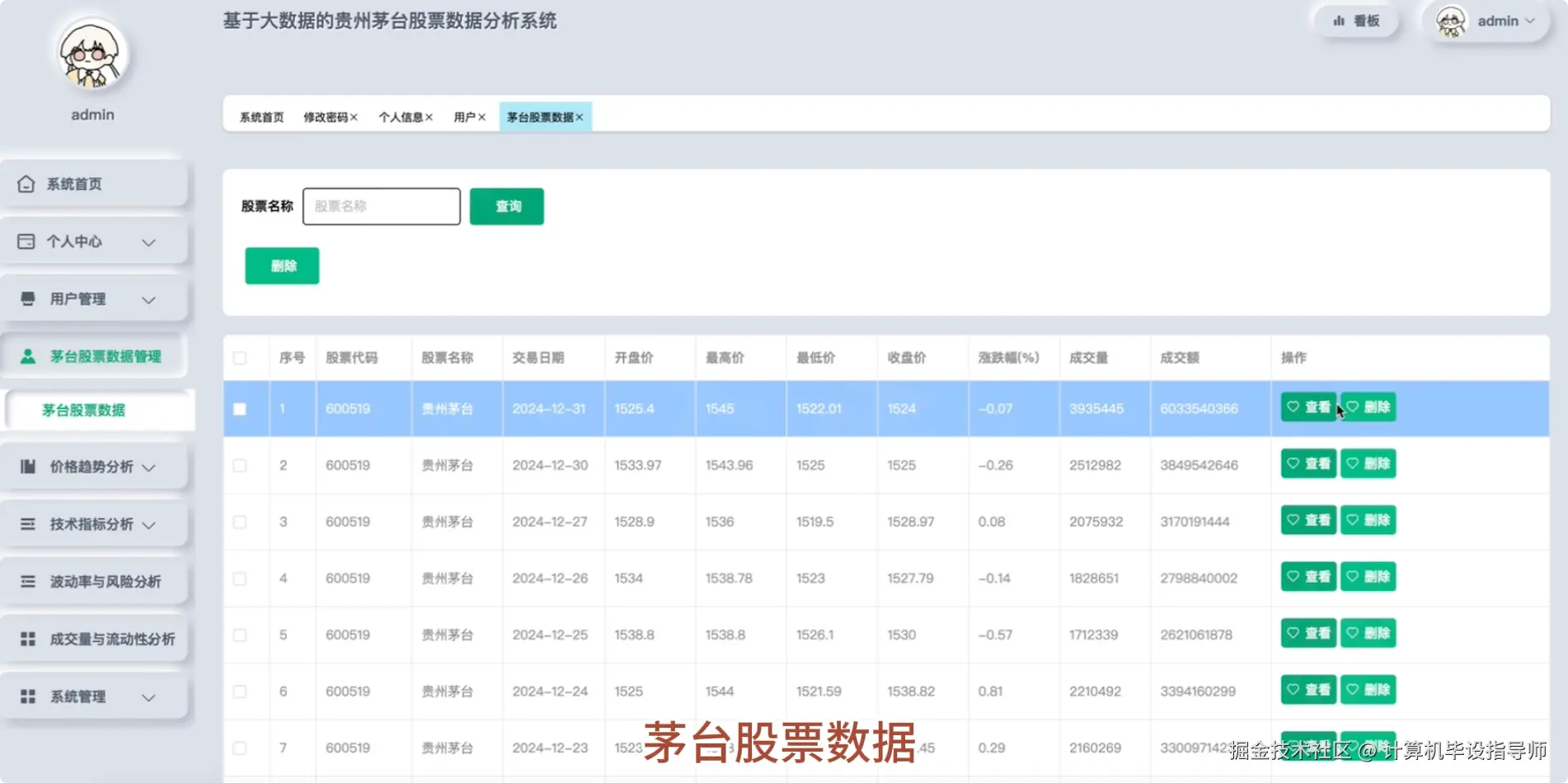
Task: Click the 成交量 value 1828651
Action: [x=1094, y=579]
